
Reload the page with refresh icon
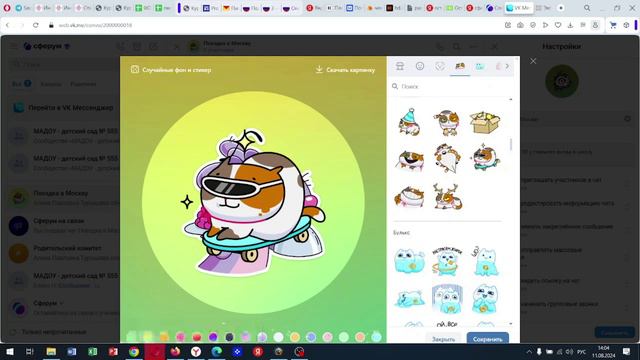[36, 25]
